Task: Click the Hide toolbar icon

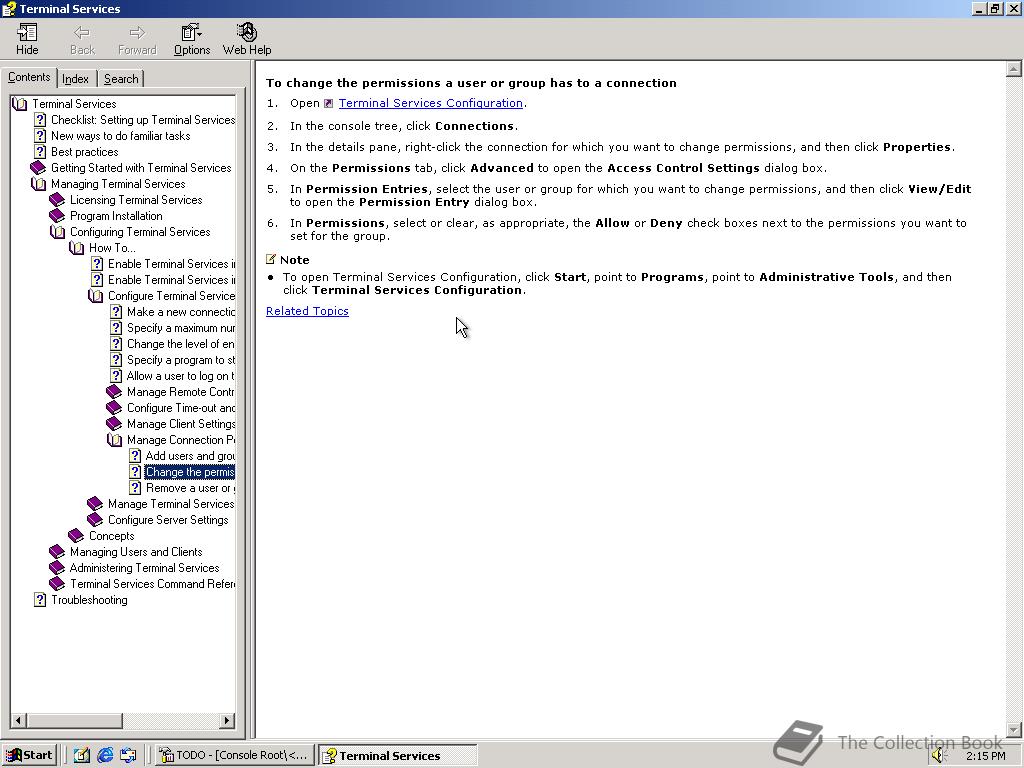Action: pyautogui.click(x=27, y=39)
